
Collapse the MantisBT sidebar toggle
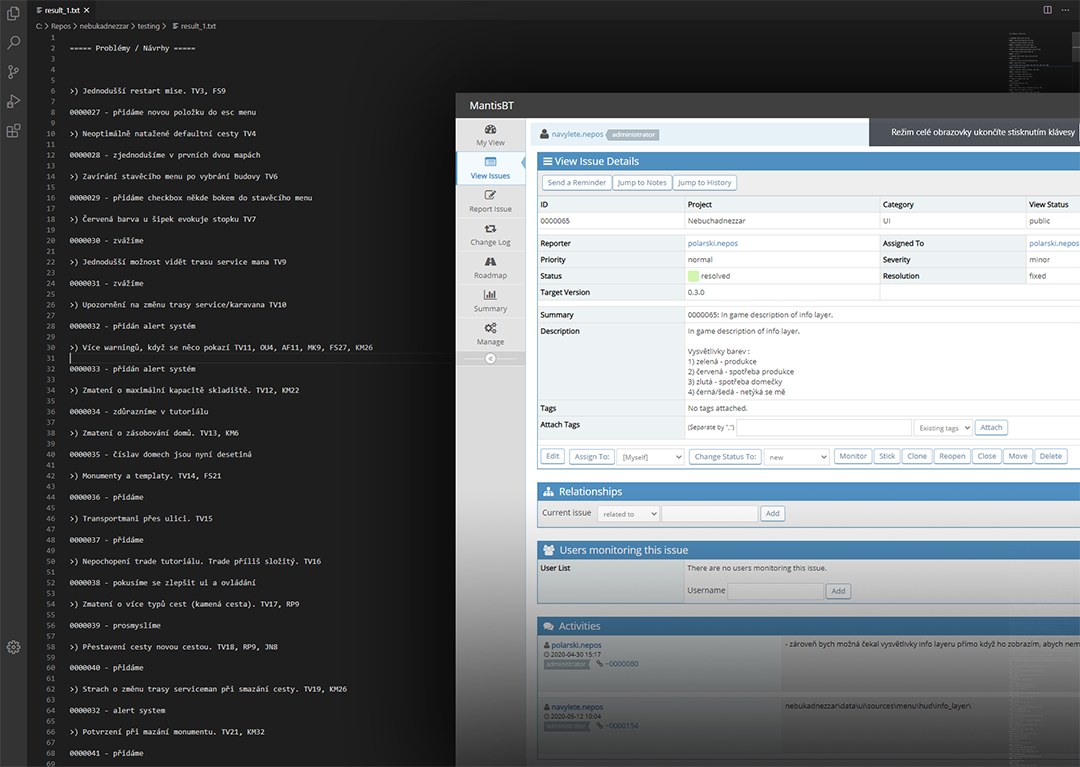pos(490,359)
